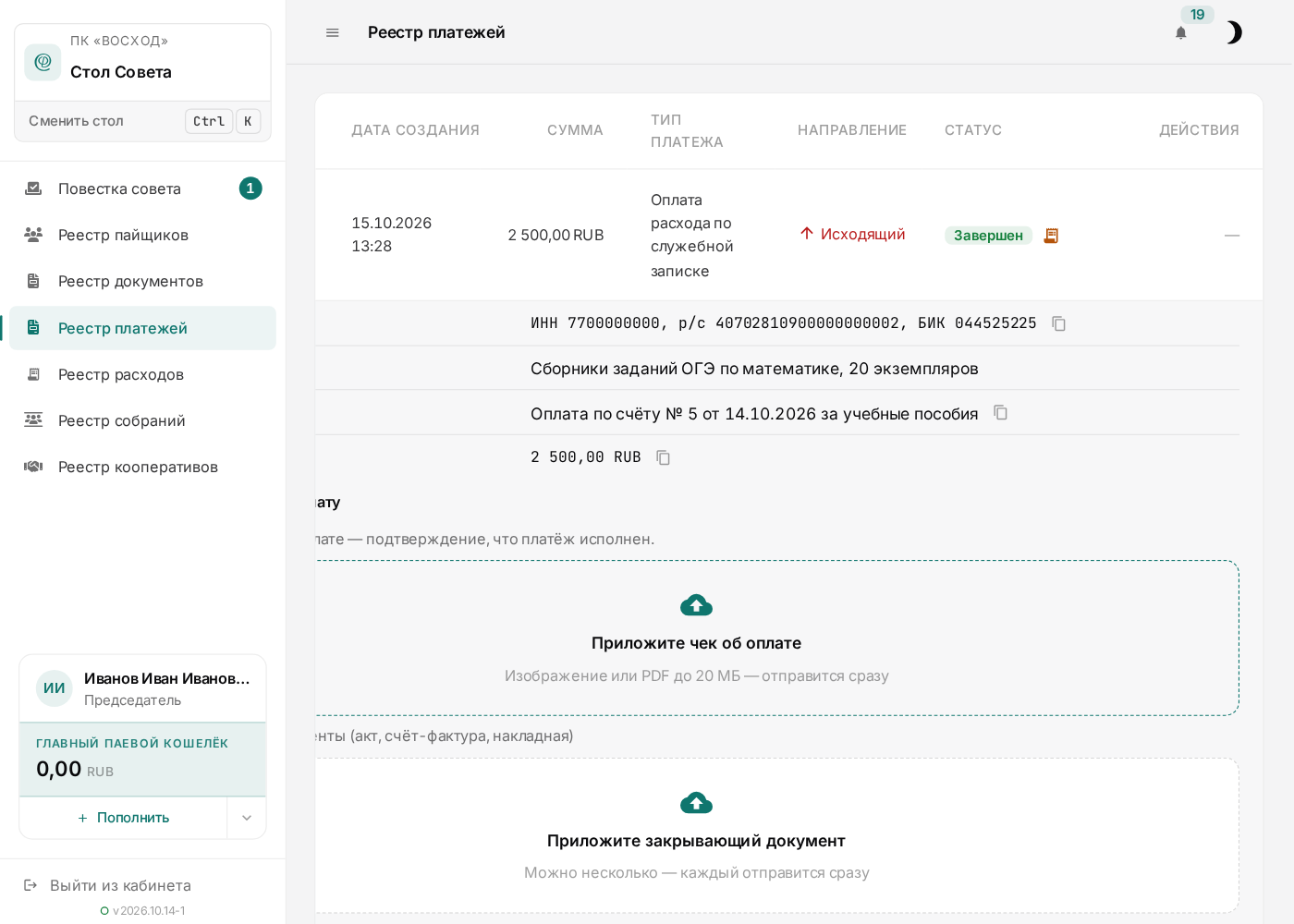
Task: Click the 15.10.2026 13:28 date cell
Action: (391, 235)
